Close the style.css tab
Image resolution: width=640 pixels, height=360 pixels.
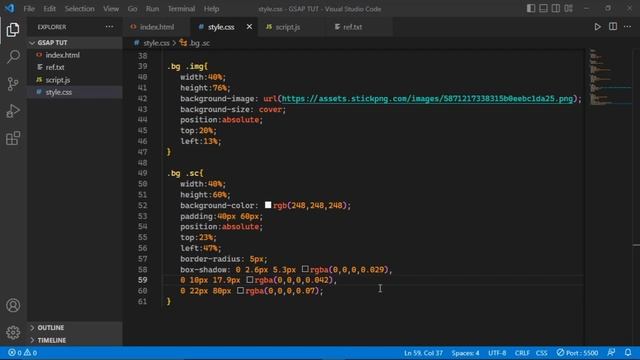click(x=249, y=27)
